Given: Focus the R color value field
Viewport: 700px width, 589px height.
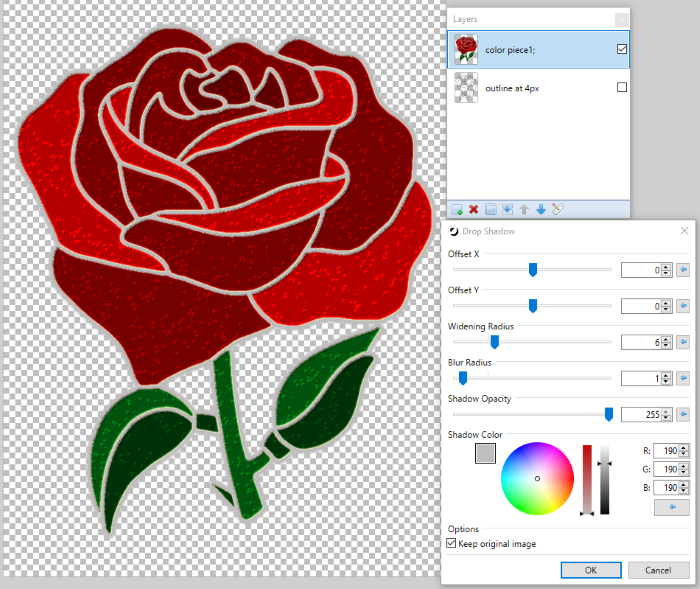Looking at the screenshot, I should click(666, 451).
